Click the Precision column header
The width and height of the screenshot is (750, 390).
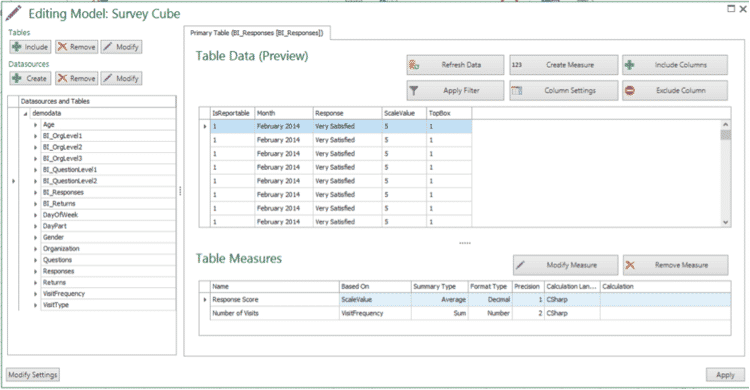[x=528, y=287]
